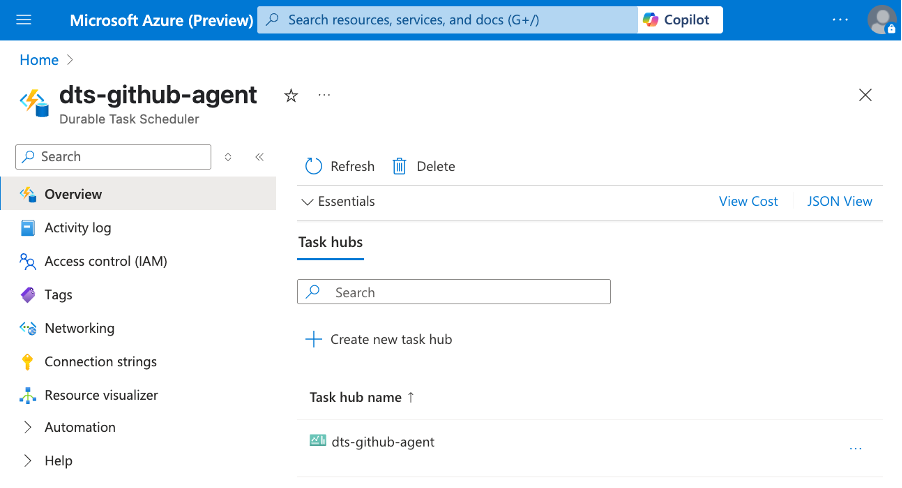Click Create new task hub
This screenshot has width=902, height=488.
[379, 340]
